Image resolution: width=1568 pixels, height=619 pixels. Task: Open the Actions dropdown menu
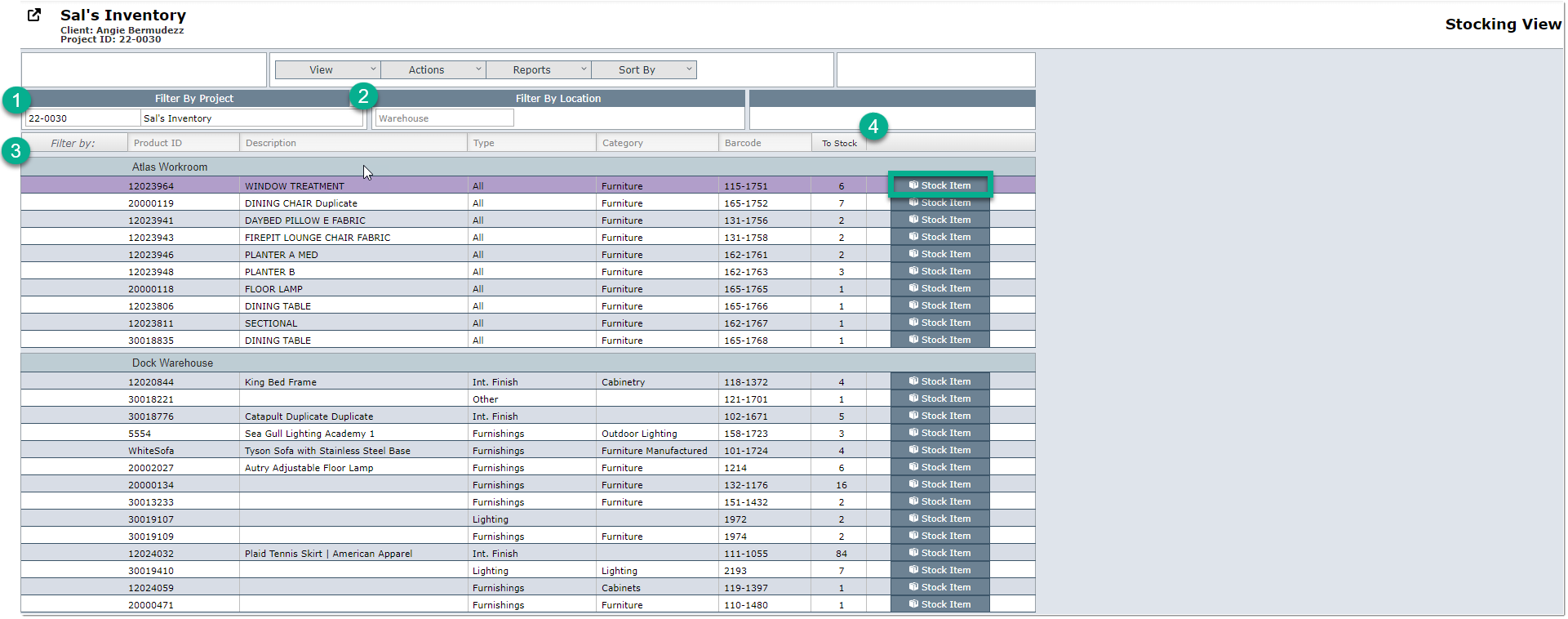coord(433,70)
